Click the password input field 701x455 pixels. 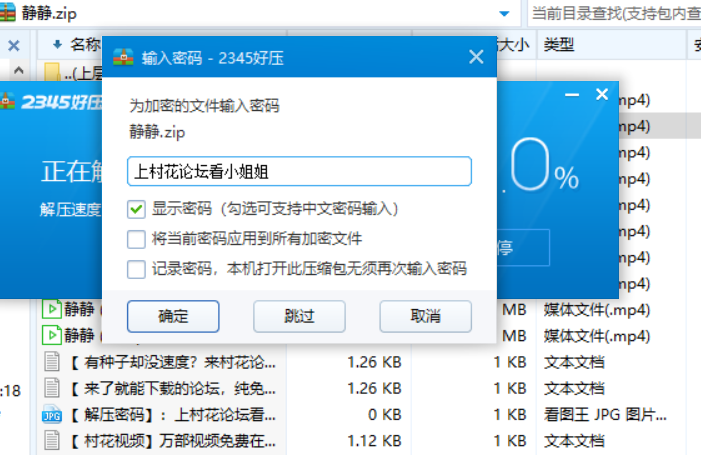click(x=299, y=171)
